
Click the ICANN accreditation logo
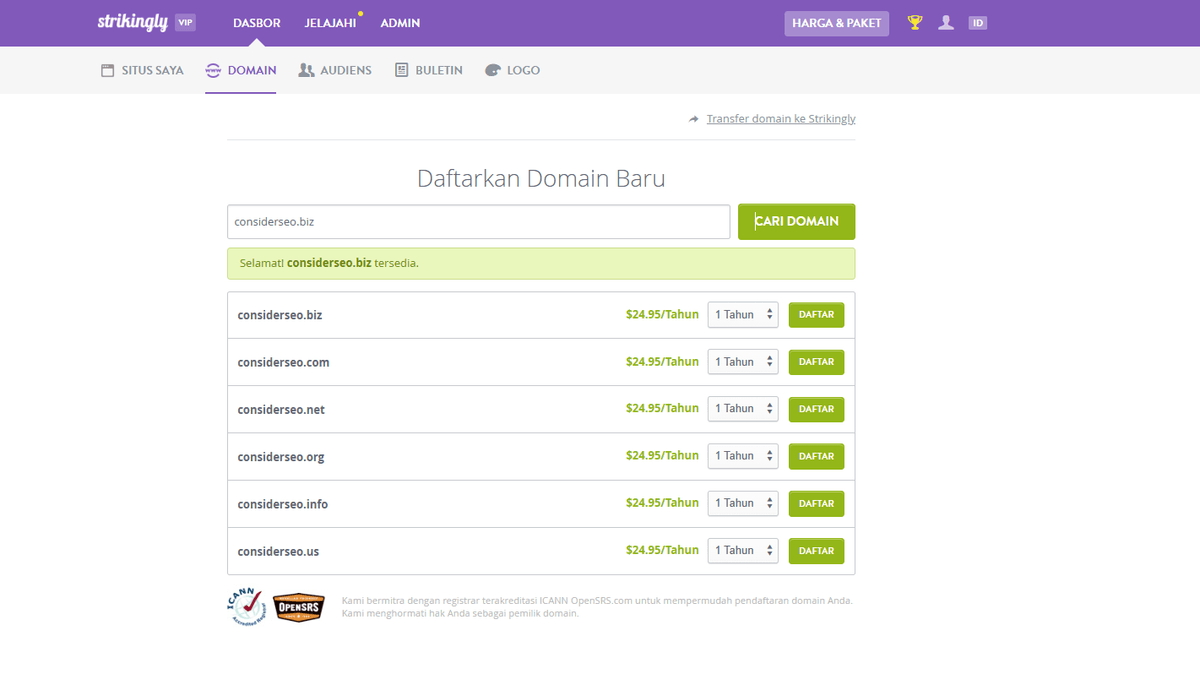[246, 606]
